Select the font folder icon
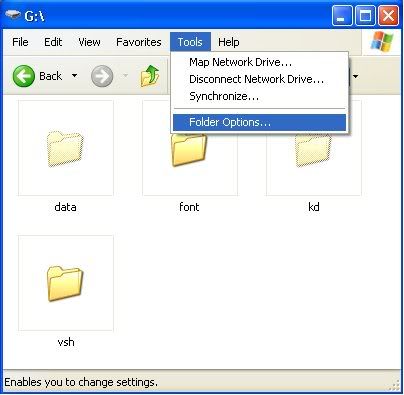 click(189, 149)
